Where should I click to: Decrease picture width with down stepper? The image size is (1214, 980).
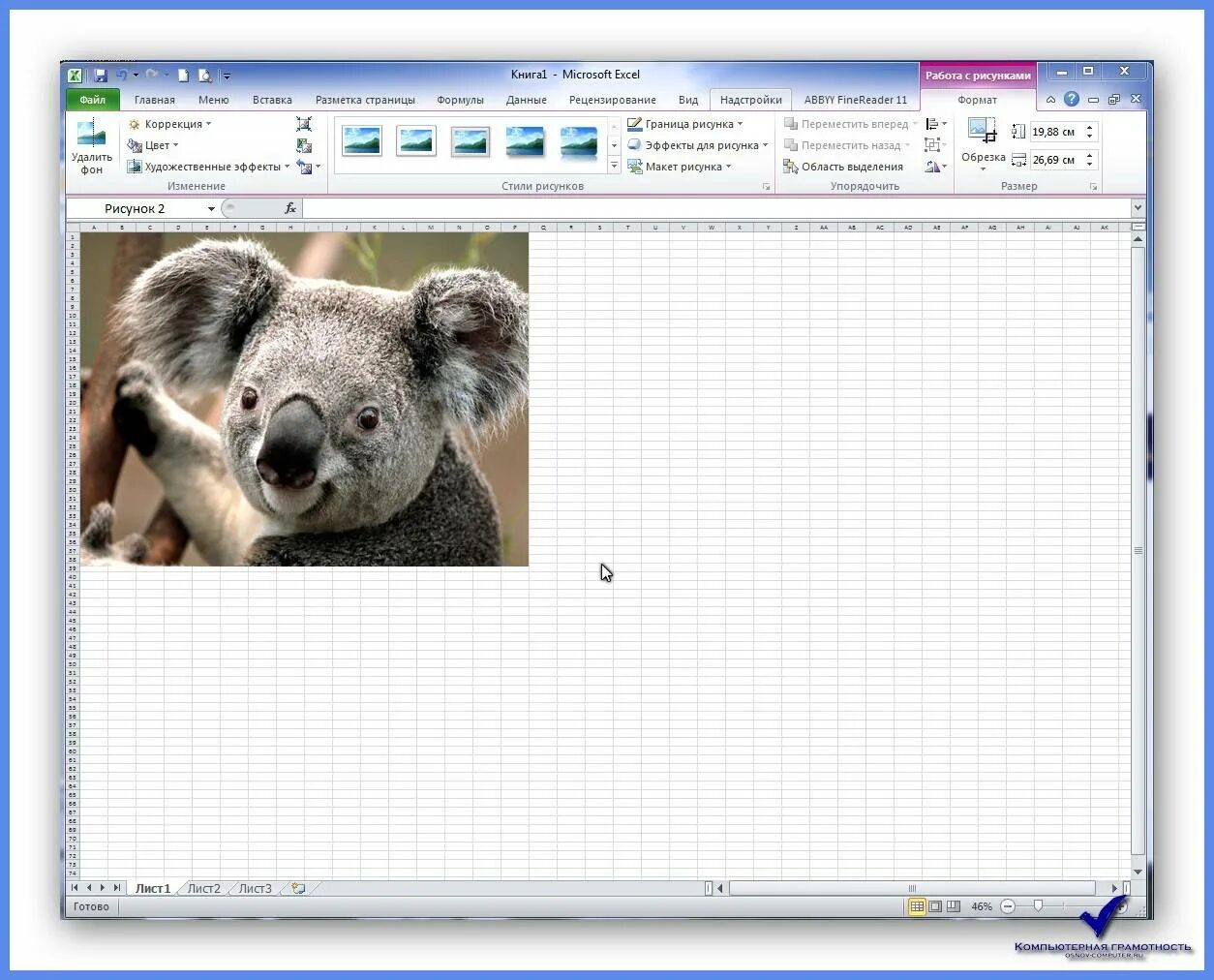tap(1089, 165)
